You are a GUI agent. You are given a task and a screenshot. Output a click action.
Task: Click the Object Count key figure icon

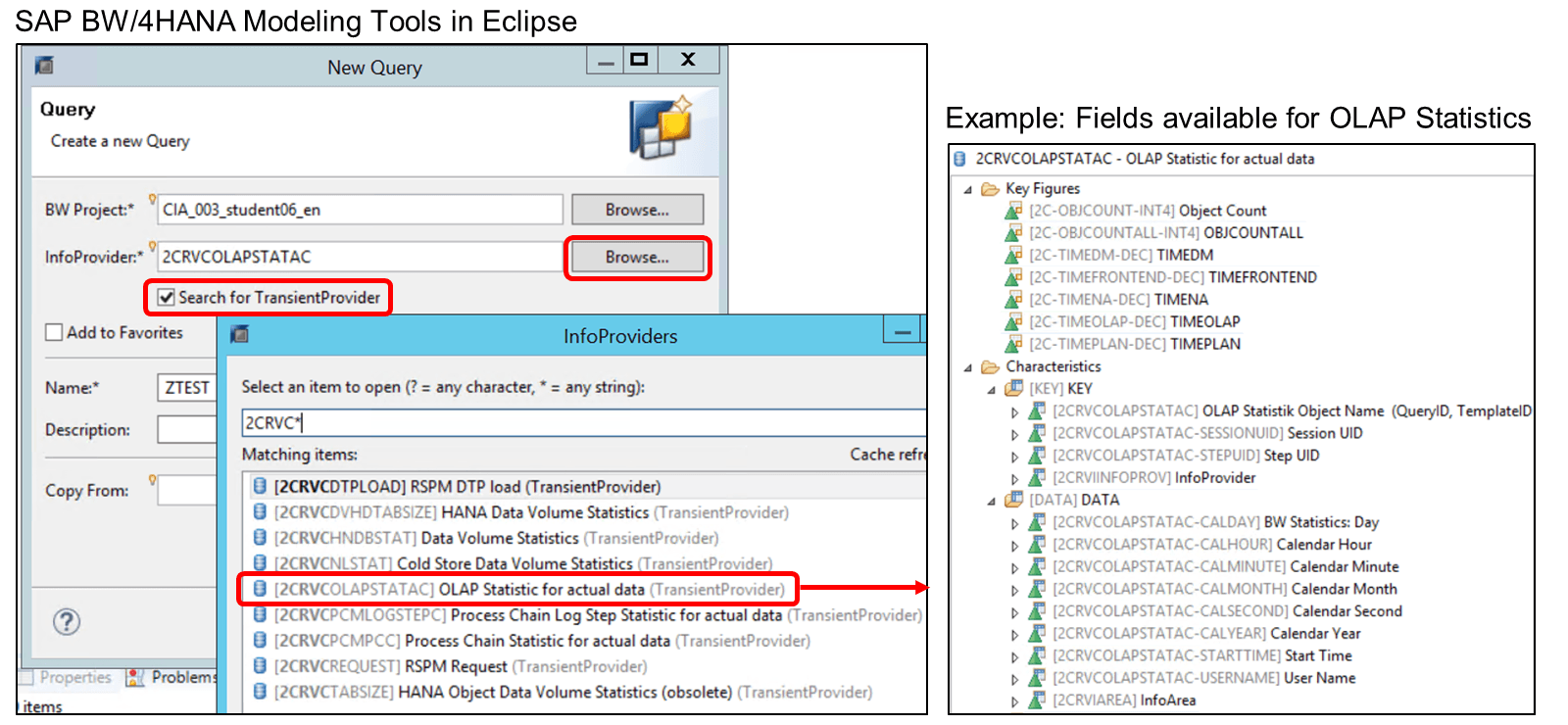coord(1014,210)
